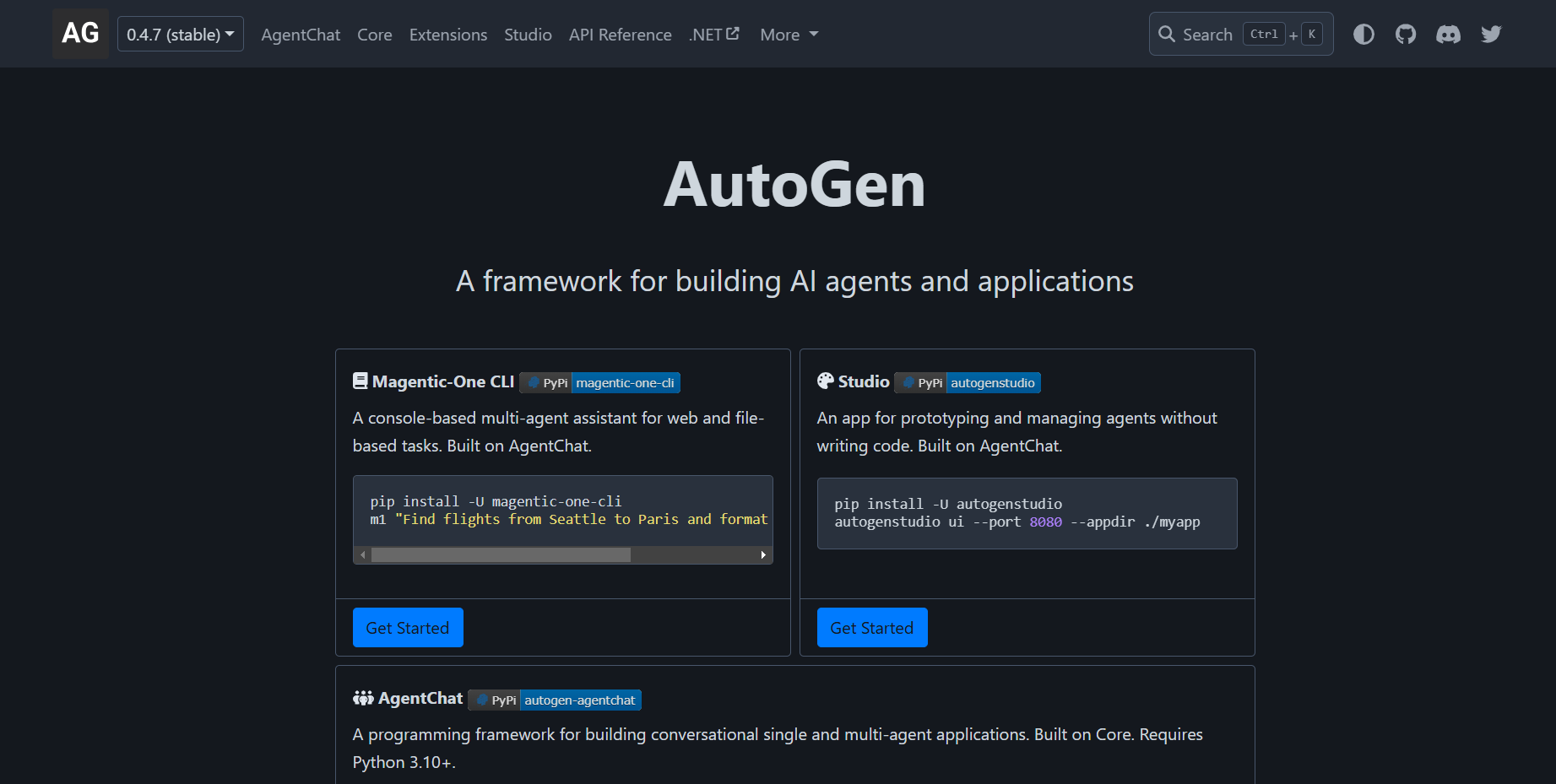Click the external-link icon next to .NET
This screenshot has height=784, width=1556.
[733, 34]
